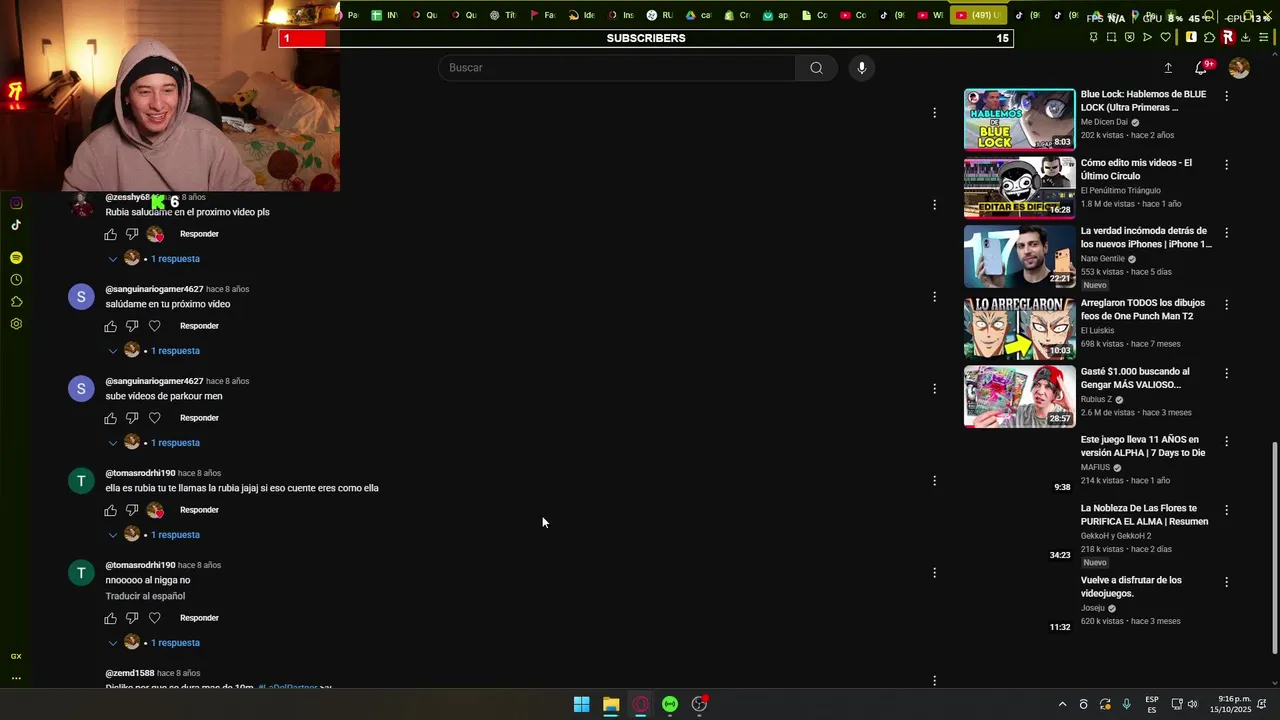Open browsing history clock icon in sidebar
The width and height of the screenshot is (1280, 720).
[16, 280]
